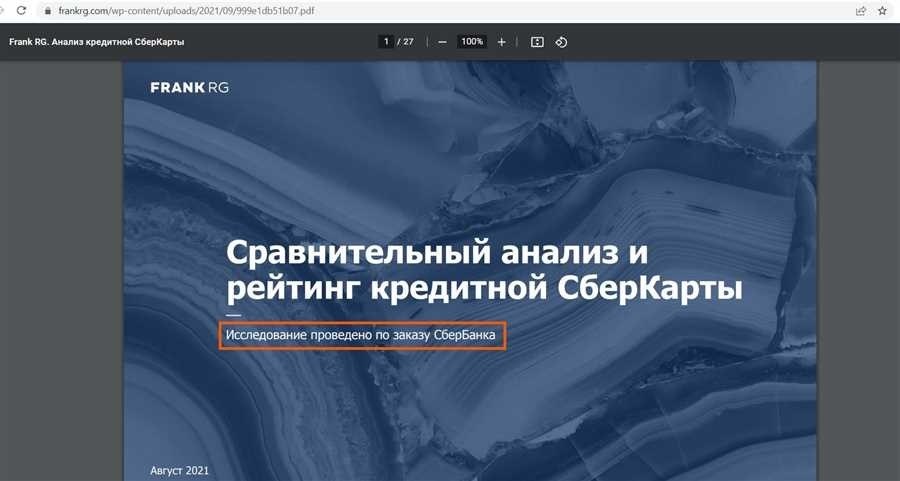Screen dimensions: 900x481
Task: Bookmark this page with the star icon
Action: [882, 11]
